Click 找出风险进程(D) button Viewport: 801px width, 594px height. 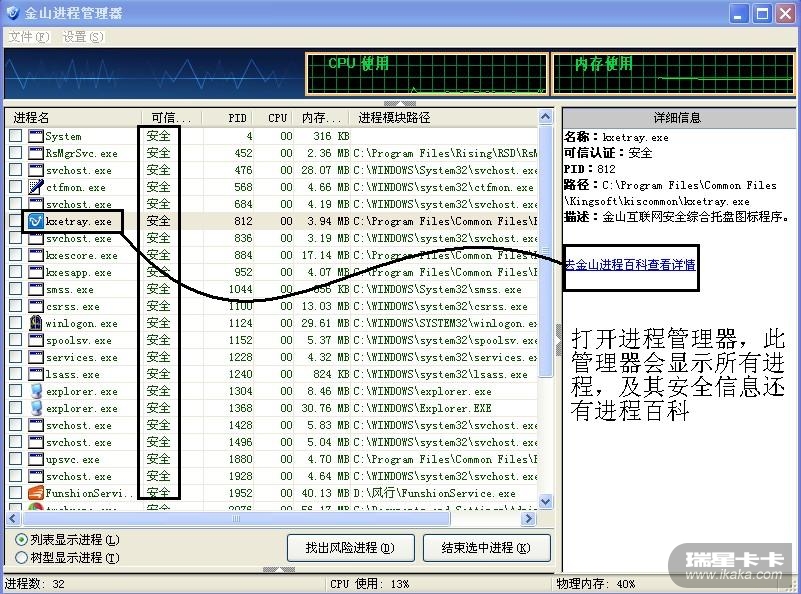[350, 548]
